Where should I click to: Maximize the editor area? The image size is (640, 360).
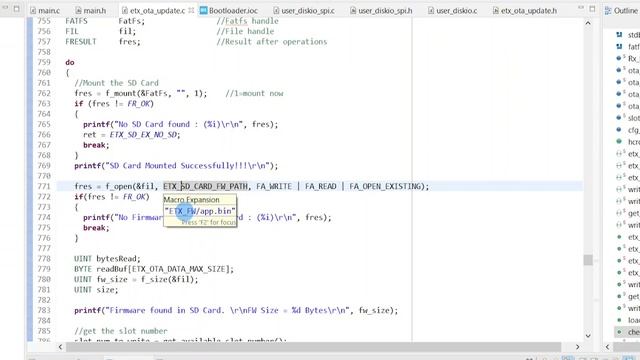pyautogui.click(x=592, y=8)
